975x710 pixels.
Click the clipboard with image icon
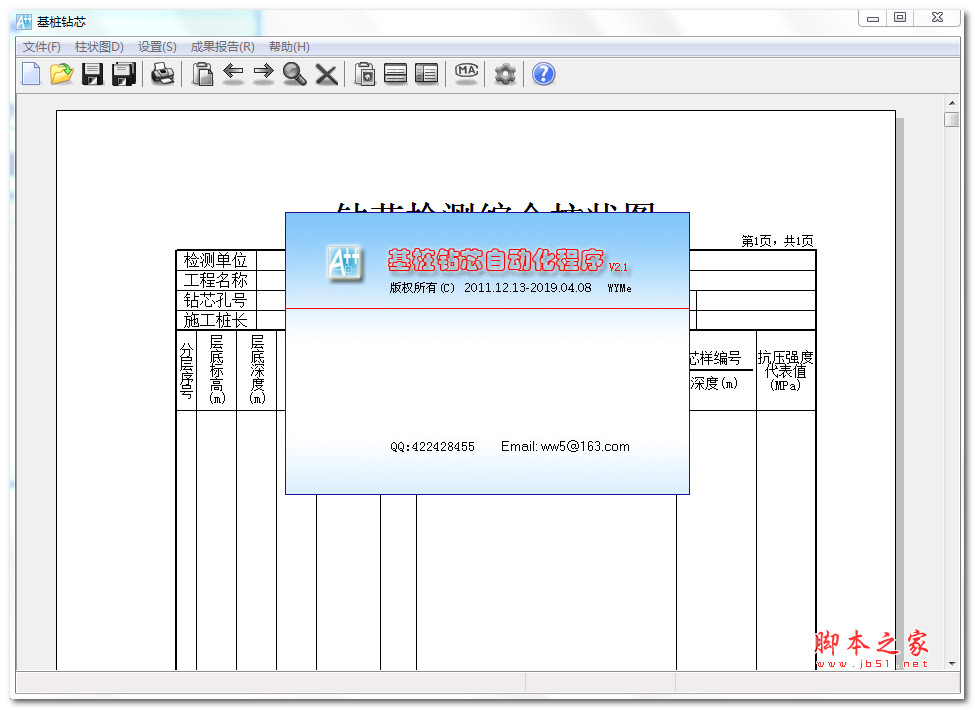(x=365, y=74)
